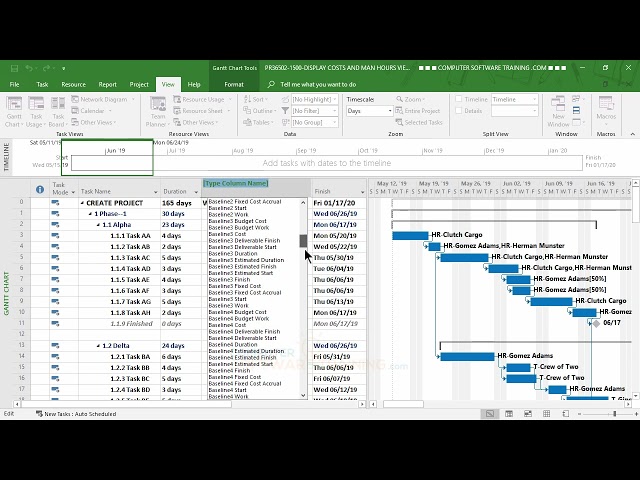Click the column name input field
Image resolution: width=640 pixels, height=480 pixels.
point(256,184)
